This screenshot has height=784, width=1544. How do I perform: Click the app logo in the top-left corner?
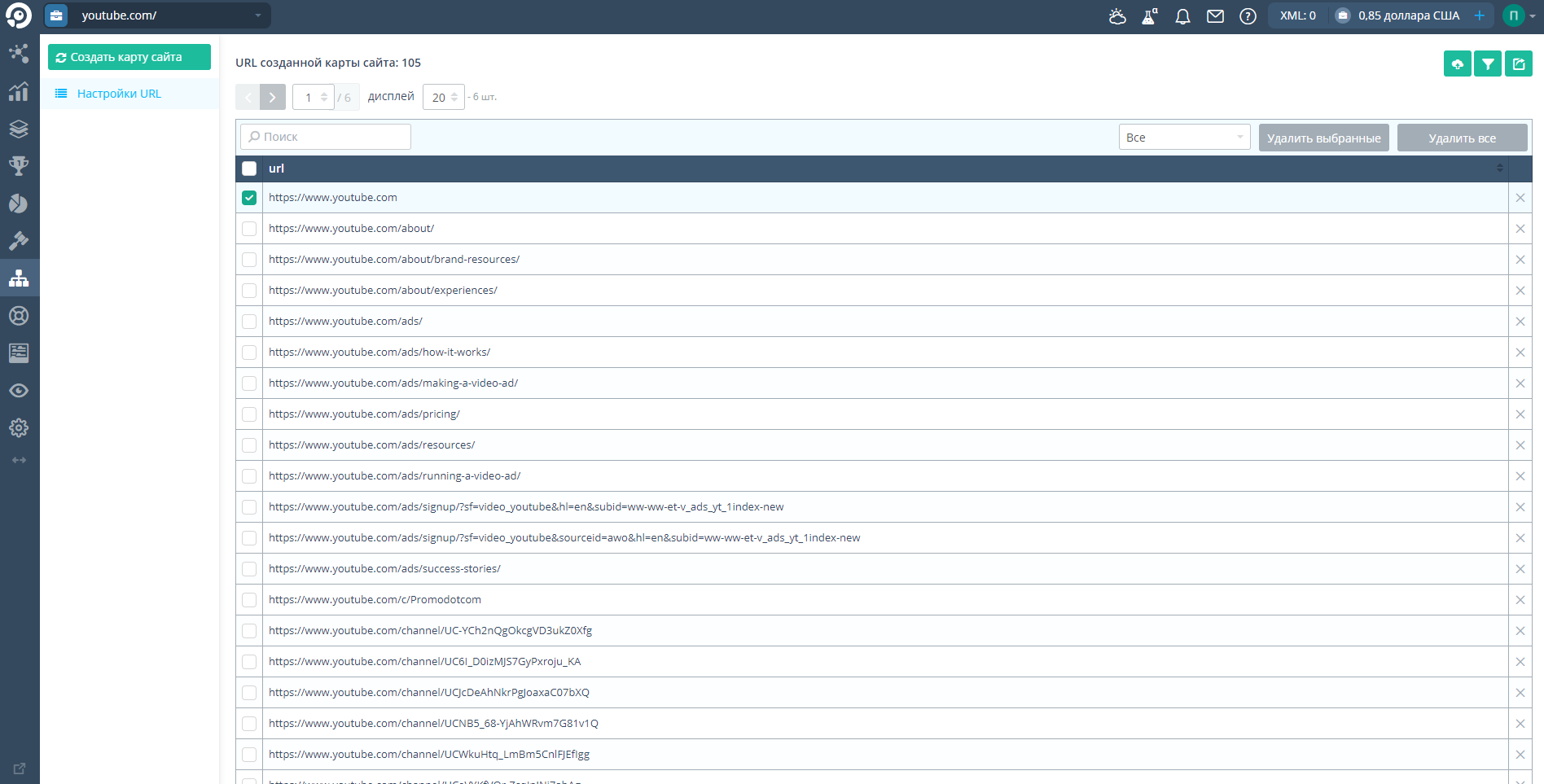tap(18, 15)
